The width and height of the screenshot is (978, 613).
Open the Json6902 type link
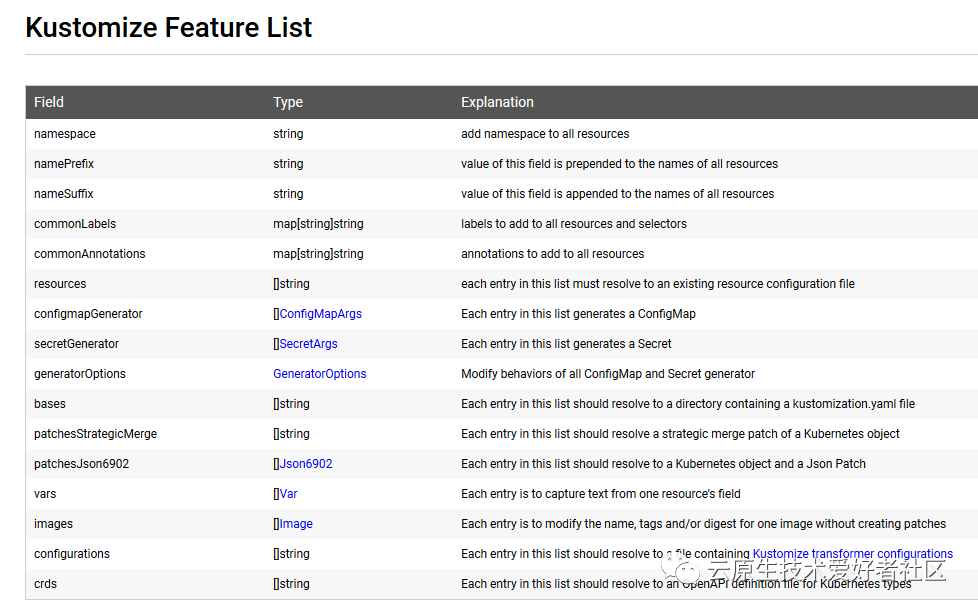tap(306, 463)
